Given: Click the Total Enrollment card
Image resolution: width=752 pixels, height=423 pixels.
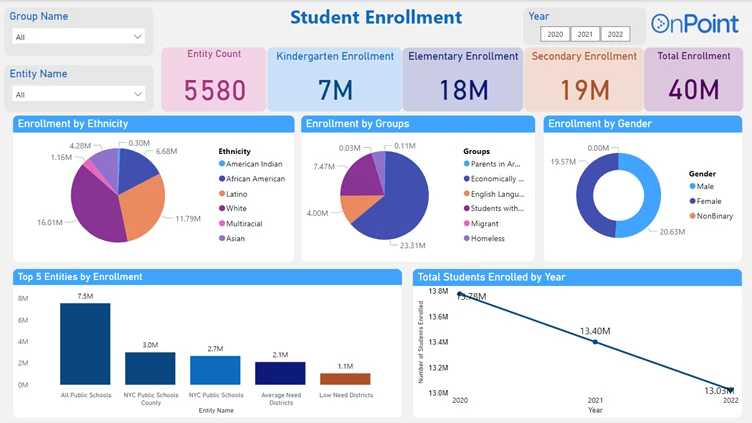Looking at the screenshot, I should 693,80.
